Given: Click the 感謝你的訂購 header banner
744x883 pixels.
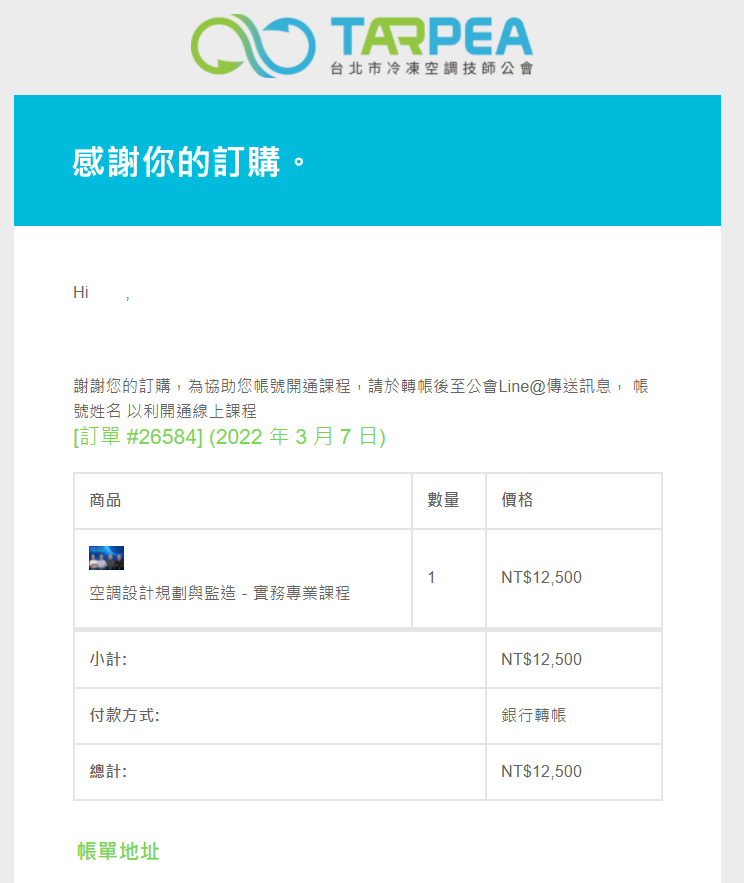Looking at the screenshot, I should pos(367,160).
